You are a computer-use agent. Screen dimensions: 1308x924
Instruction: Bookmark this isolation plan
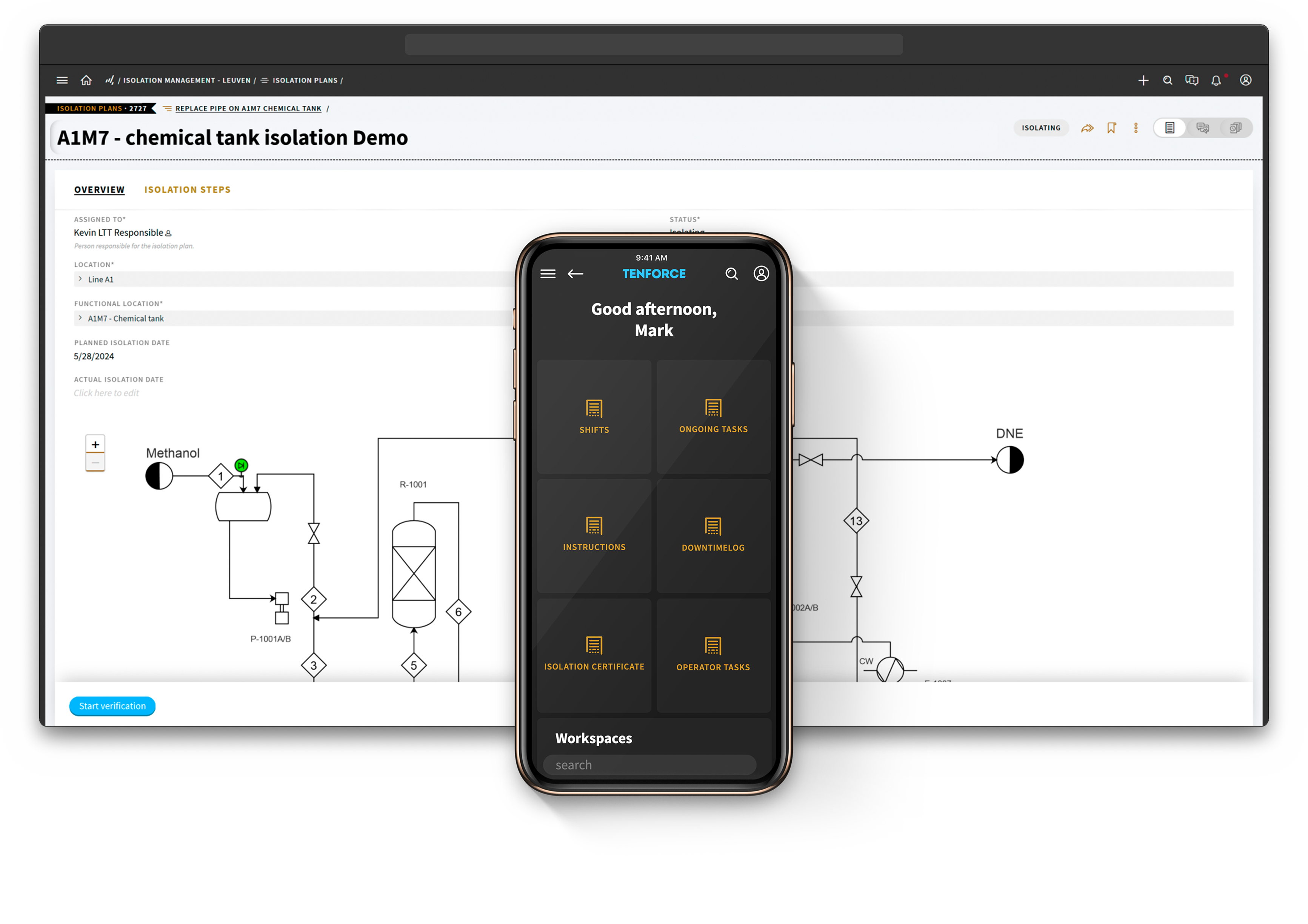[1111, 128]
